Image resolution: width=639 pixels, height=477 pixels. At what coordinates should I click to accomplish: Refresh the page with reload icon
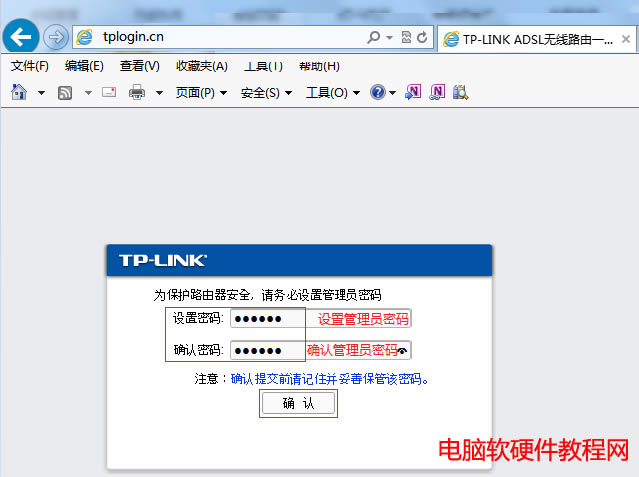422,37
